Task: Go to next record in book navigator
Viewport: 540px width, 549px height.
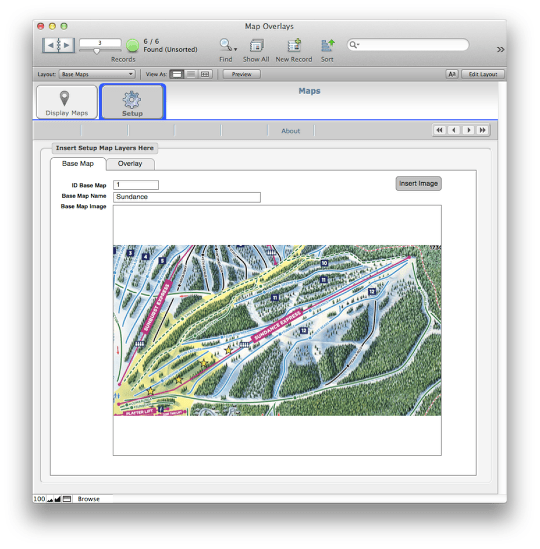Action: 67,45
